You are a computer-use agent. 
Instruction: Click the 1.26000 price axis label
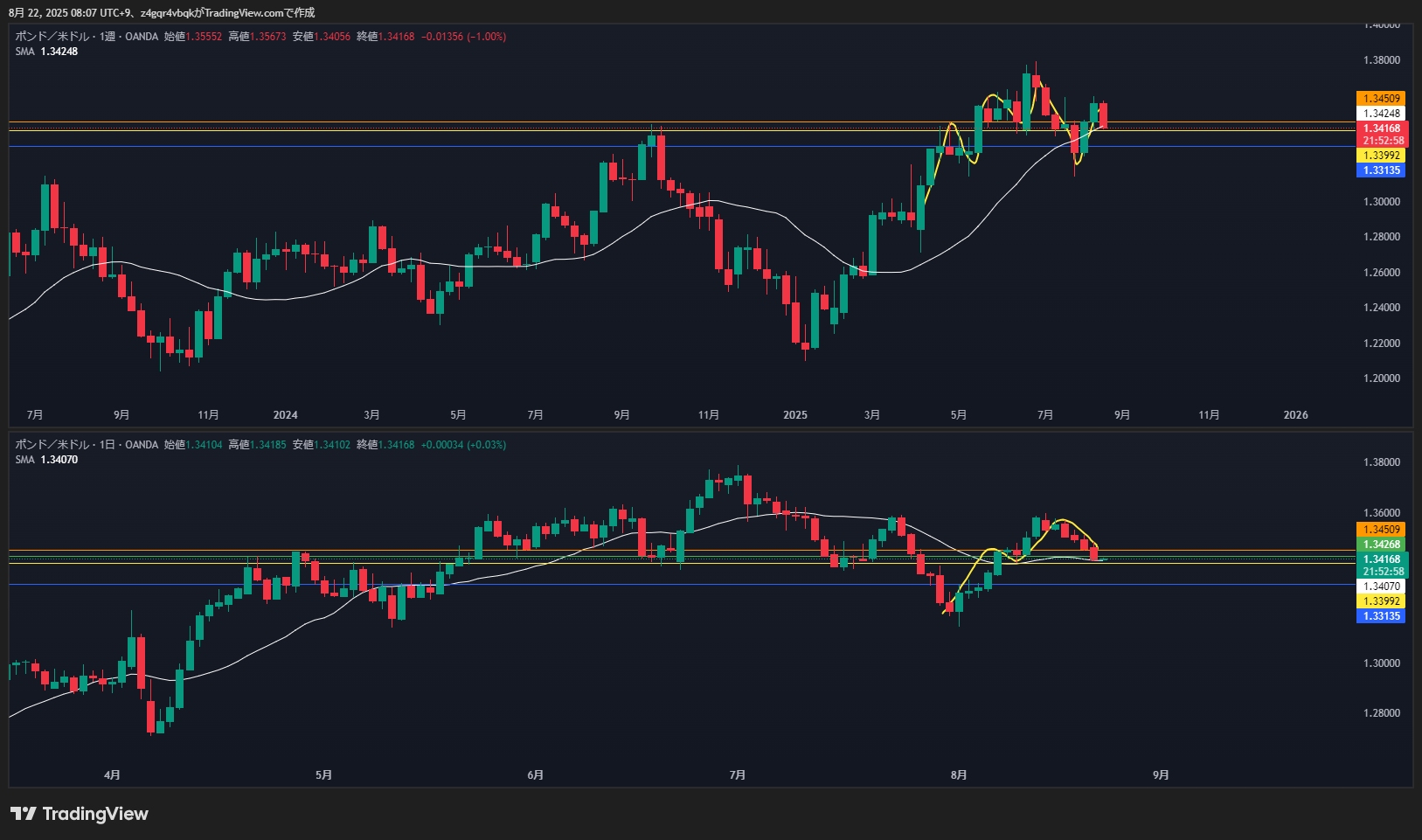(1381, 273)
